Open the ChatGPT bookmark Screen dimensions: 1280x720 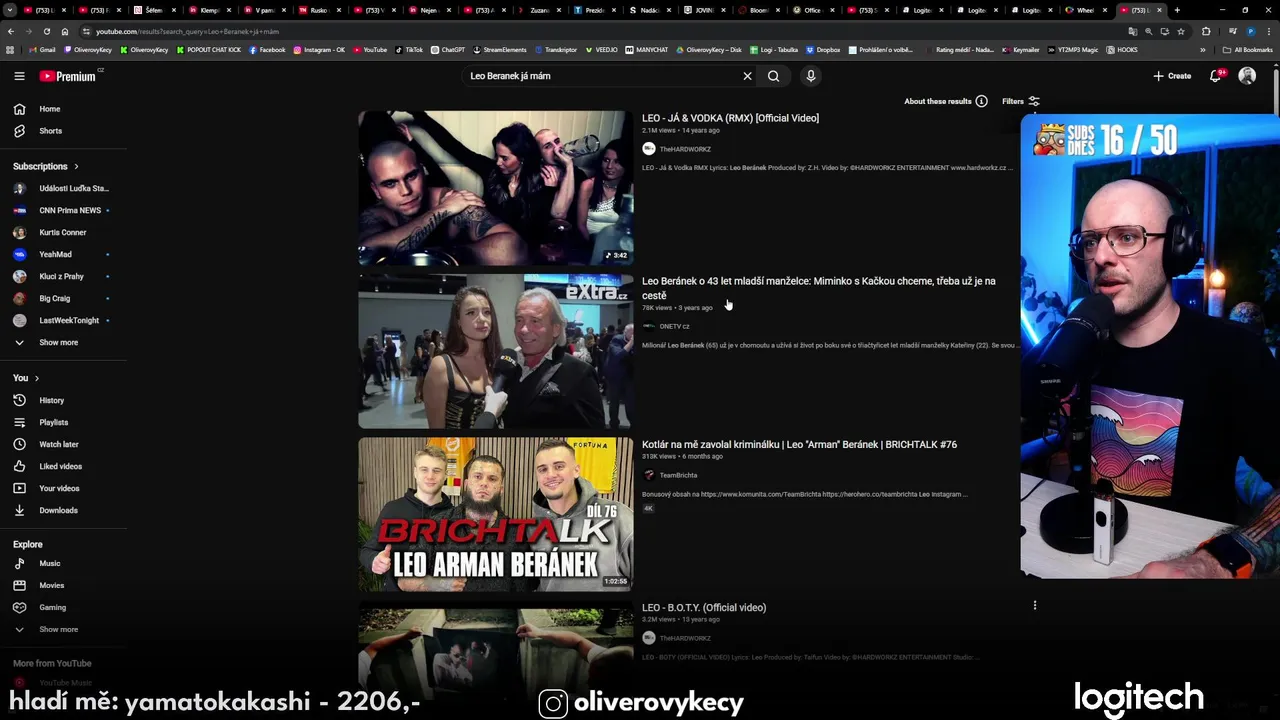point(448,49)
